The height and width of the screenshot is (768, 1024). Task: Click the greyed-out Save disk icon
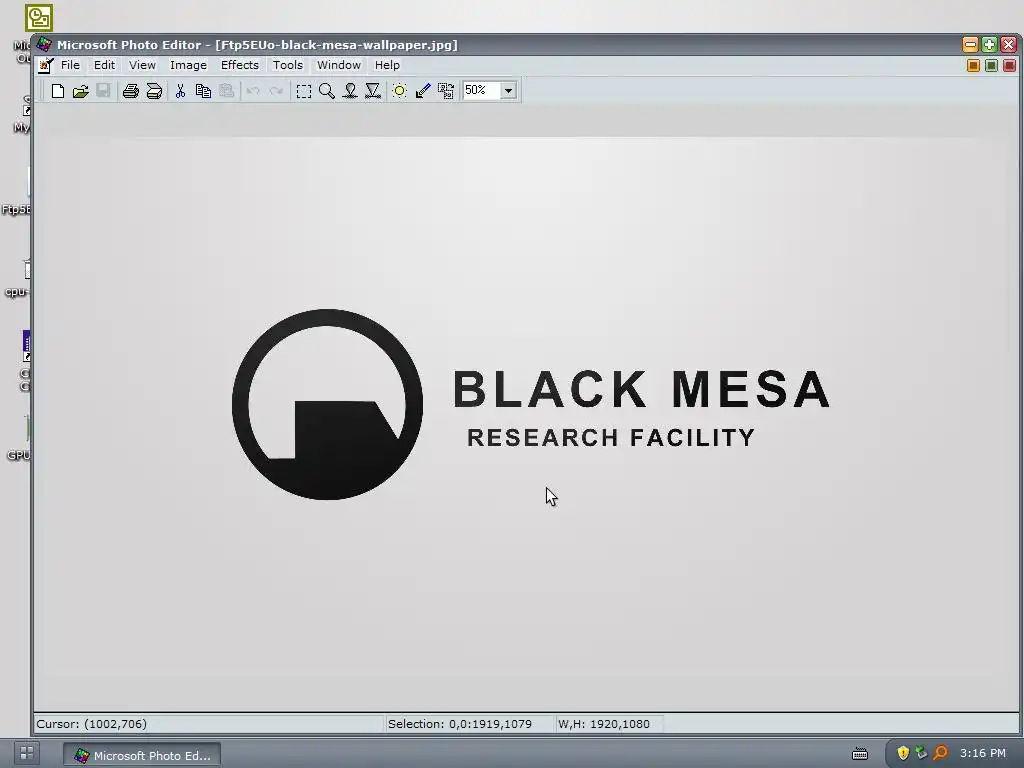103,91
